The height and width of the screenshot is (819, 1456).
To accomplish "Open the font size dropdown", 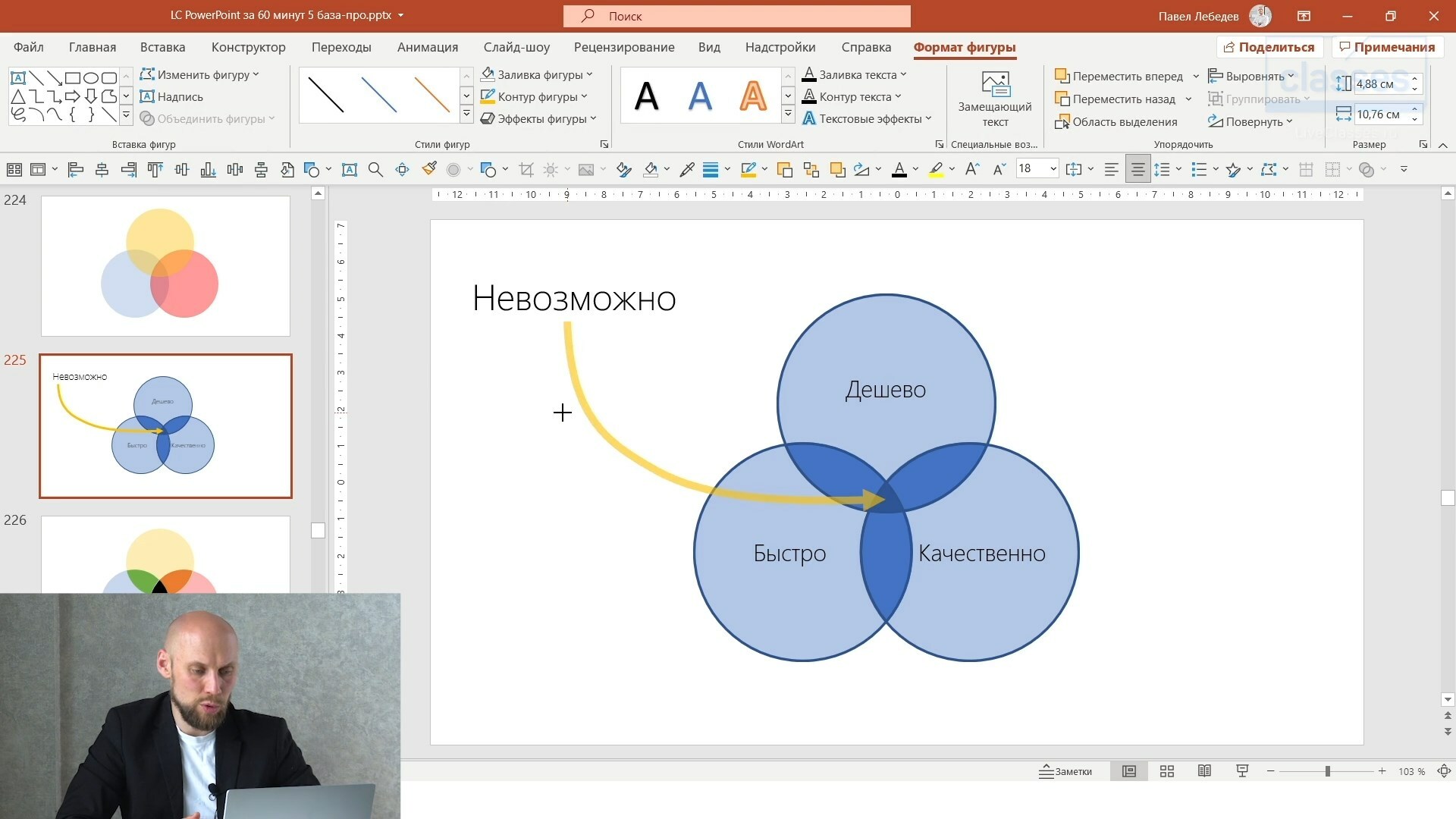I will click(1053, 169).
